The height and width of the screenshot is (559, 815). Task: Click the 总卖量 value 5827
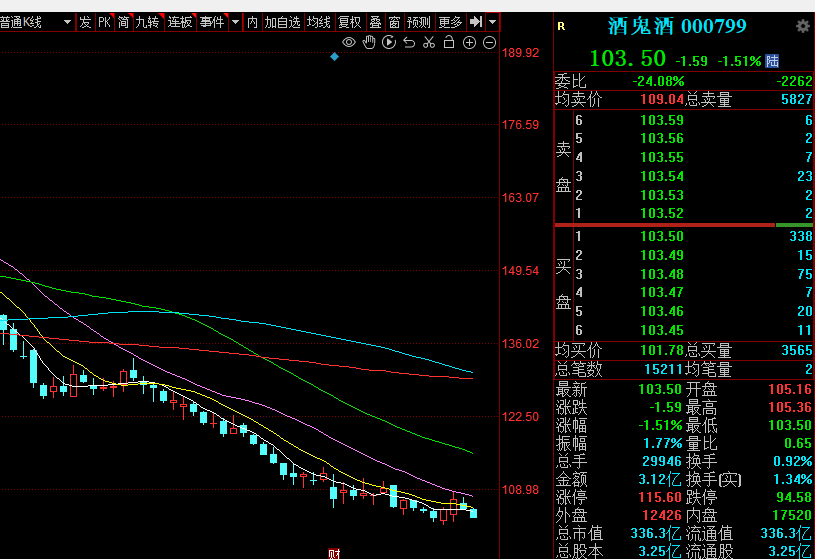(796, 99)
